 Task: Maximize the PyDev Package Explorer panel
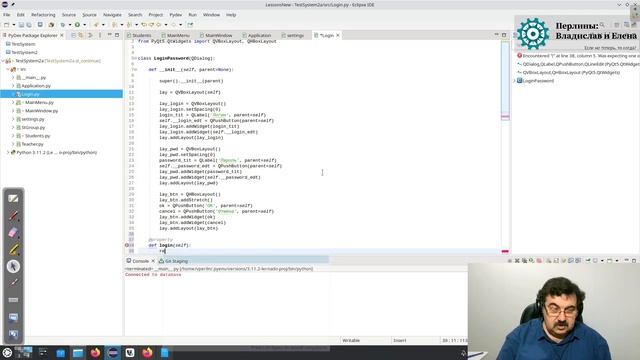click(117, 35)
